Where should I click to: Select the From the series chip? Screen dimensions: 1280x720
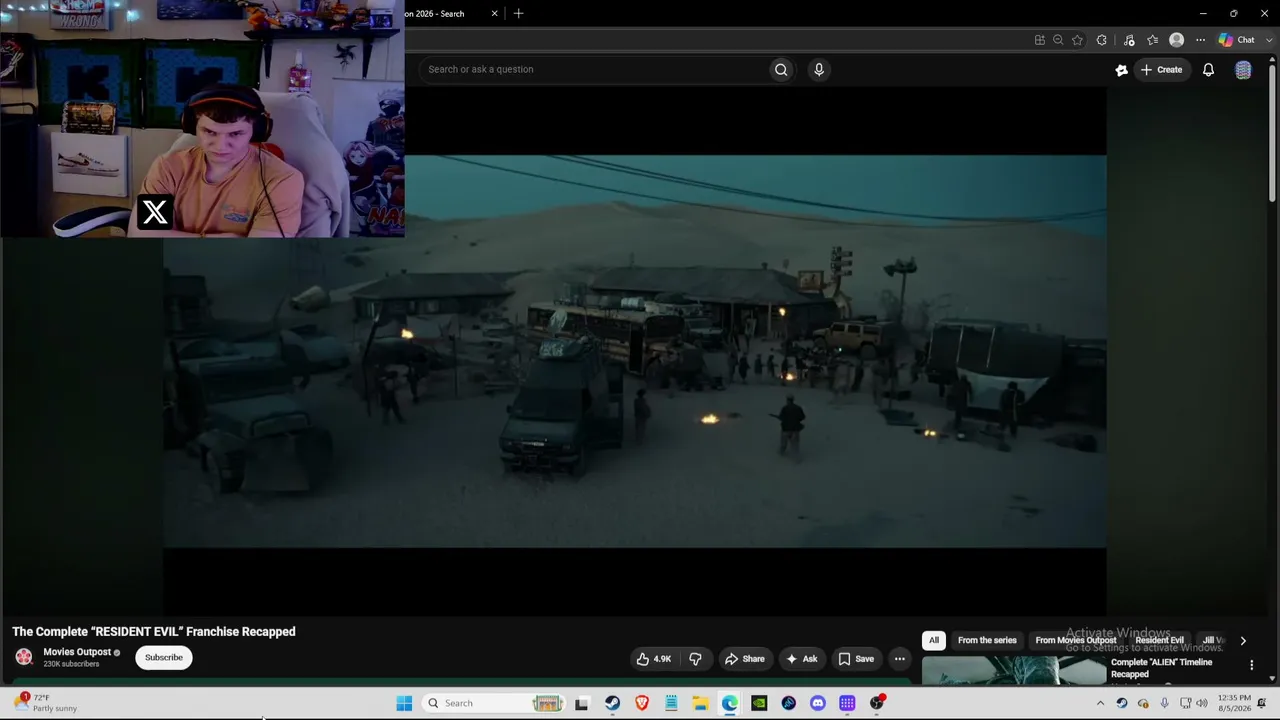(x=987, y=641)
